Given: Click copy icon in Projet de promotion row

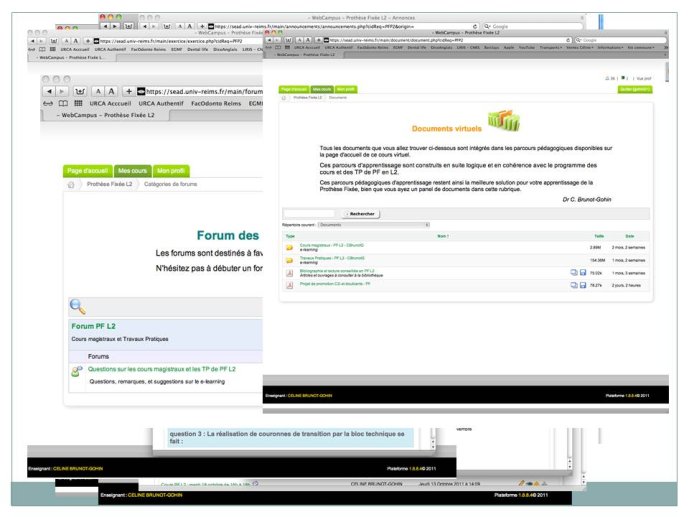Looking at the screenshot, I should point(574,285).
